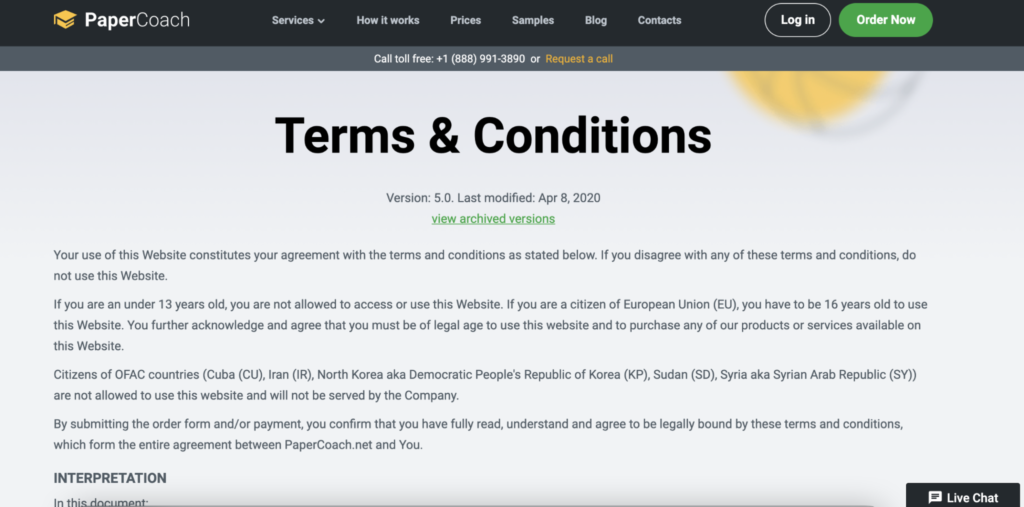
Task: Visit the Blog section
Action: [x=596, y=20]
